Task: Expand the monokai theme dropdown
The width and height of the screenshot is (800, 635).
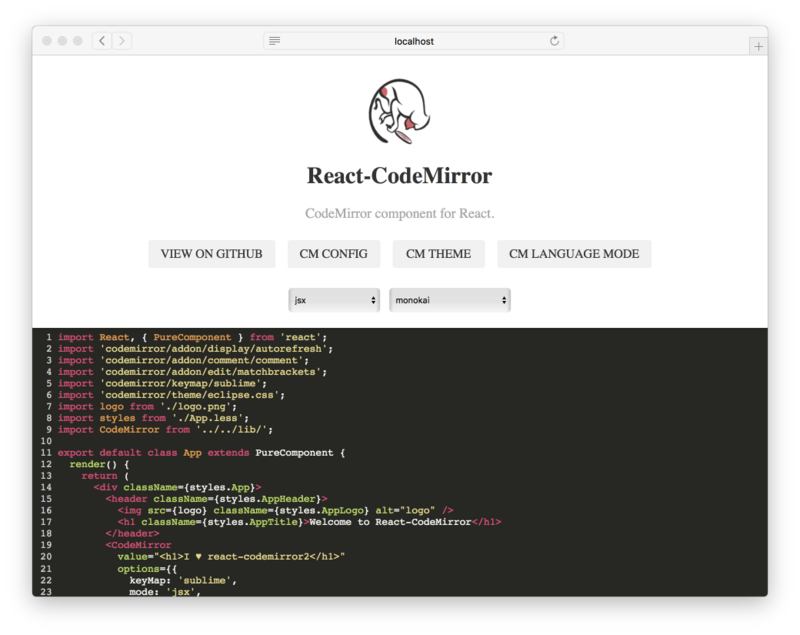Action: click(449, 300)
